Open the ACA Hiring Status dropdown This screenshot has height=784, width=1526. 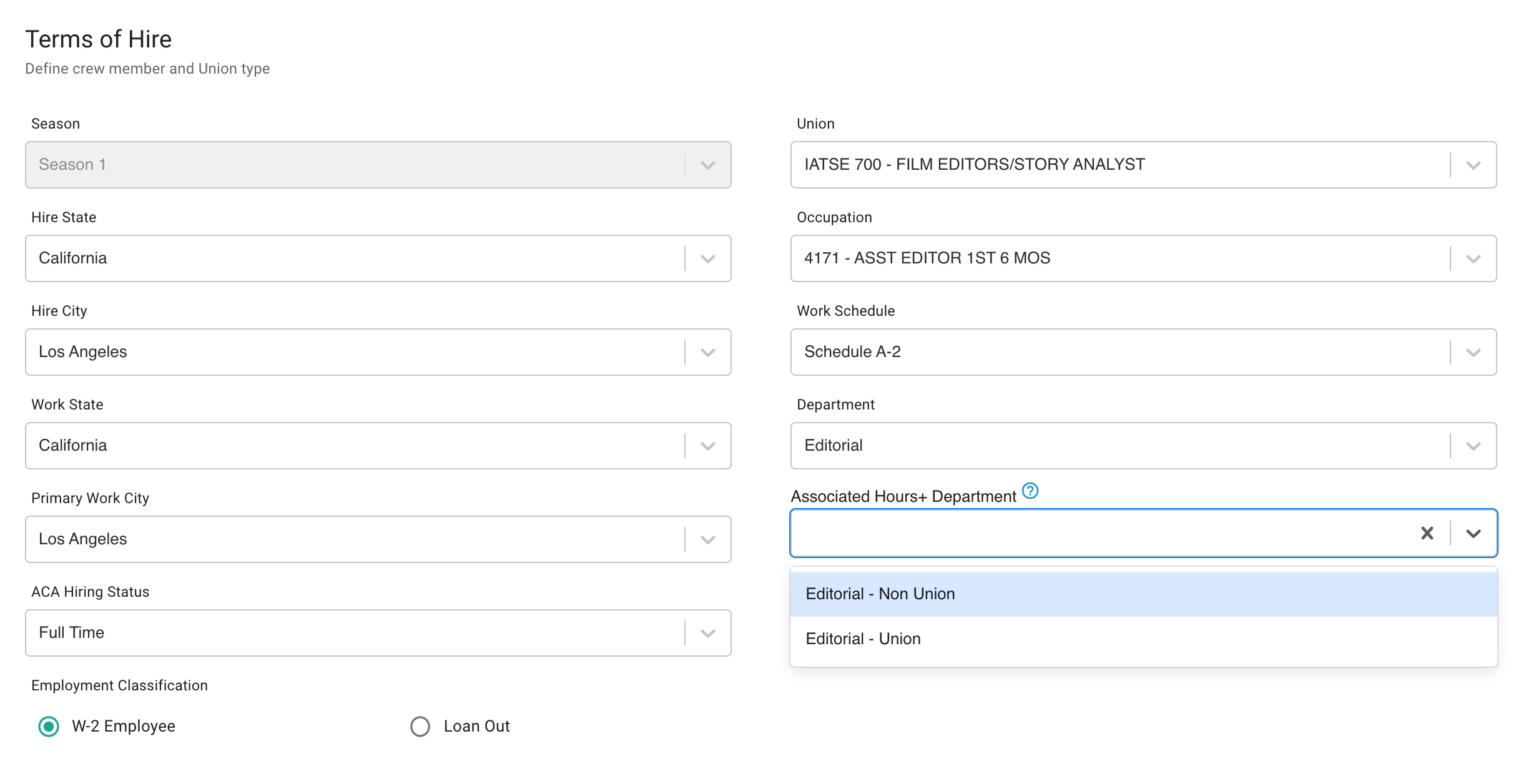click(x=707, y=633)
